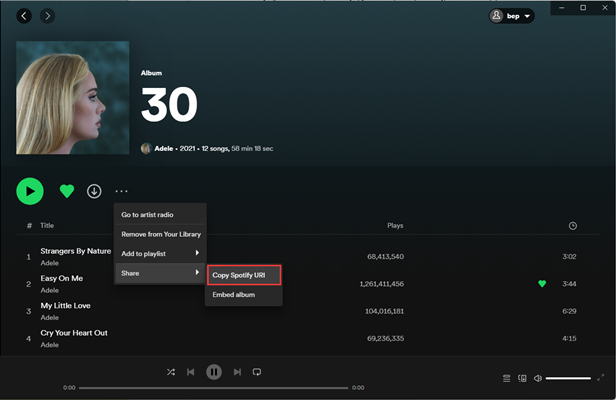Viewport: 616px width, 400px height.
Task: Download the album with the arrow icon
Action: (x=94, y=191)
